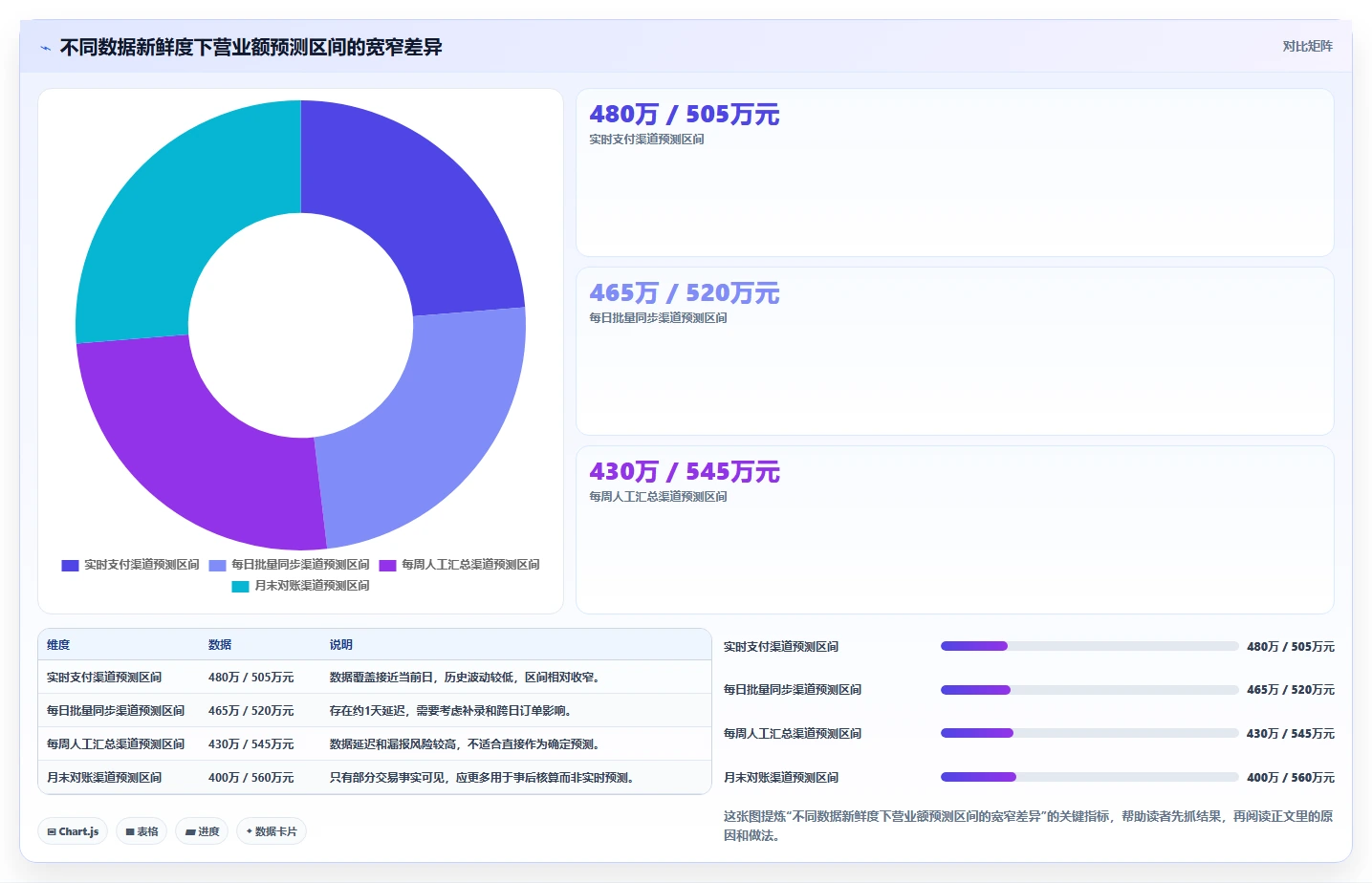Click progress value 400万 / 560万元
The width and height of the screenshot is (1372, 883).
click(x=1291, y=778)
